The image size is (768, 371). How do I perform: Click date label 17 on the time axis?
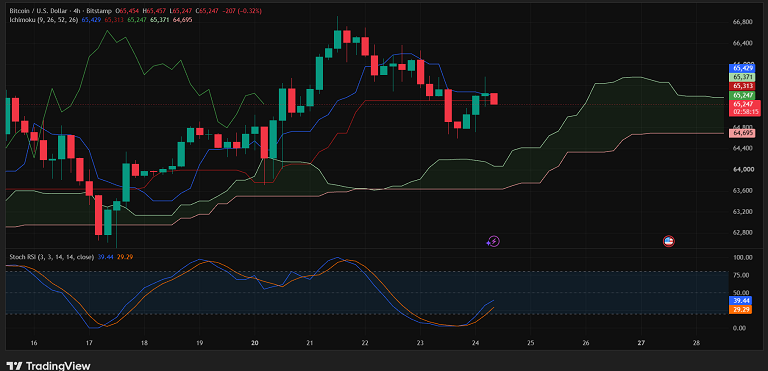[89, 342]
